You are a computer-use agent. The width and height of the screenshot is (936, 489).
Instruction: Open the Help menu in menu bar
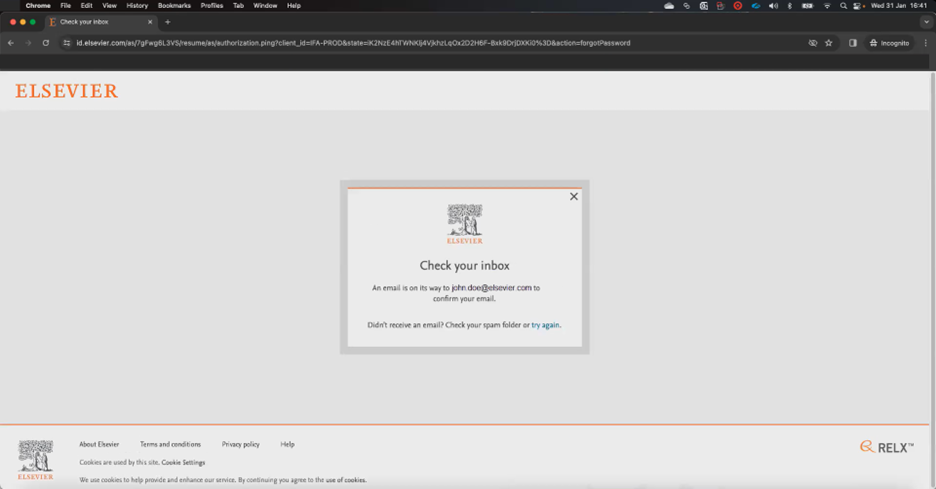294,5
